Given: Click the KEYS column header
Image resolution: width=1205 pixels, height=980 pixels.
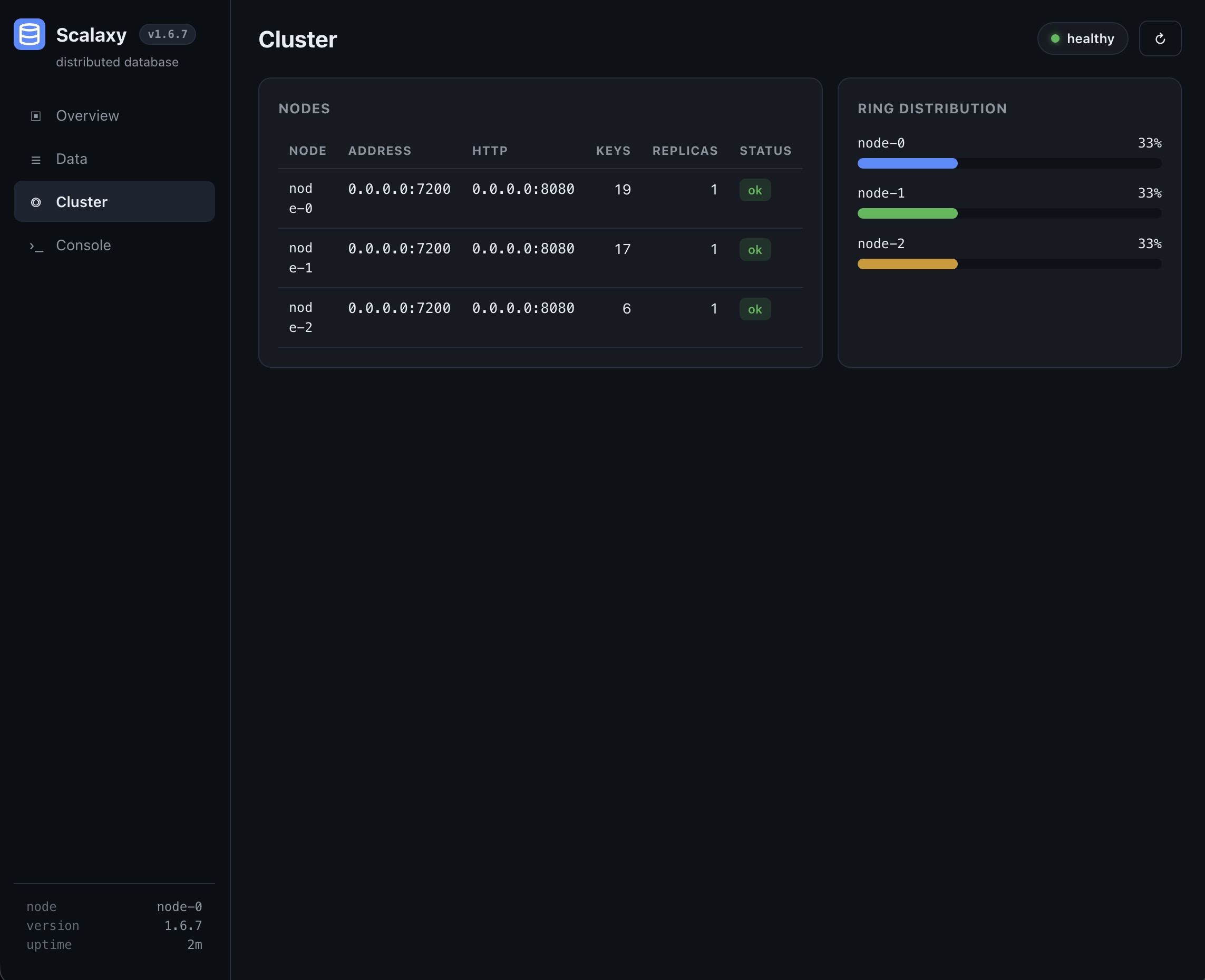Looking at the screenshot, I should (613, 151).
